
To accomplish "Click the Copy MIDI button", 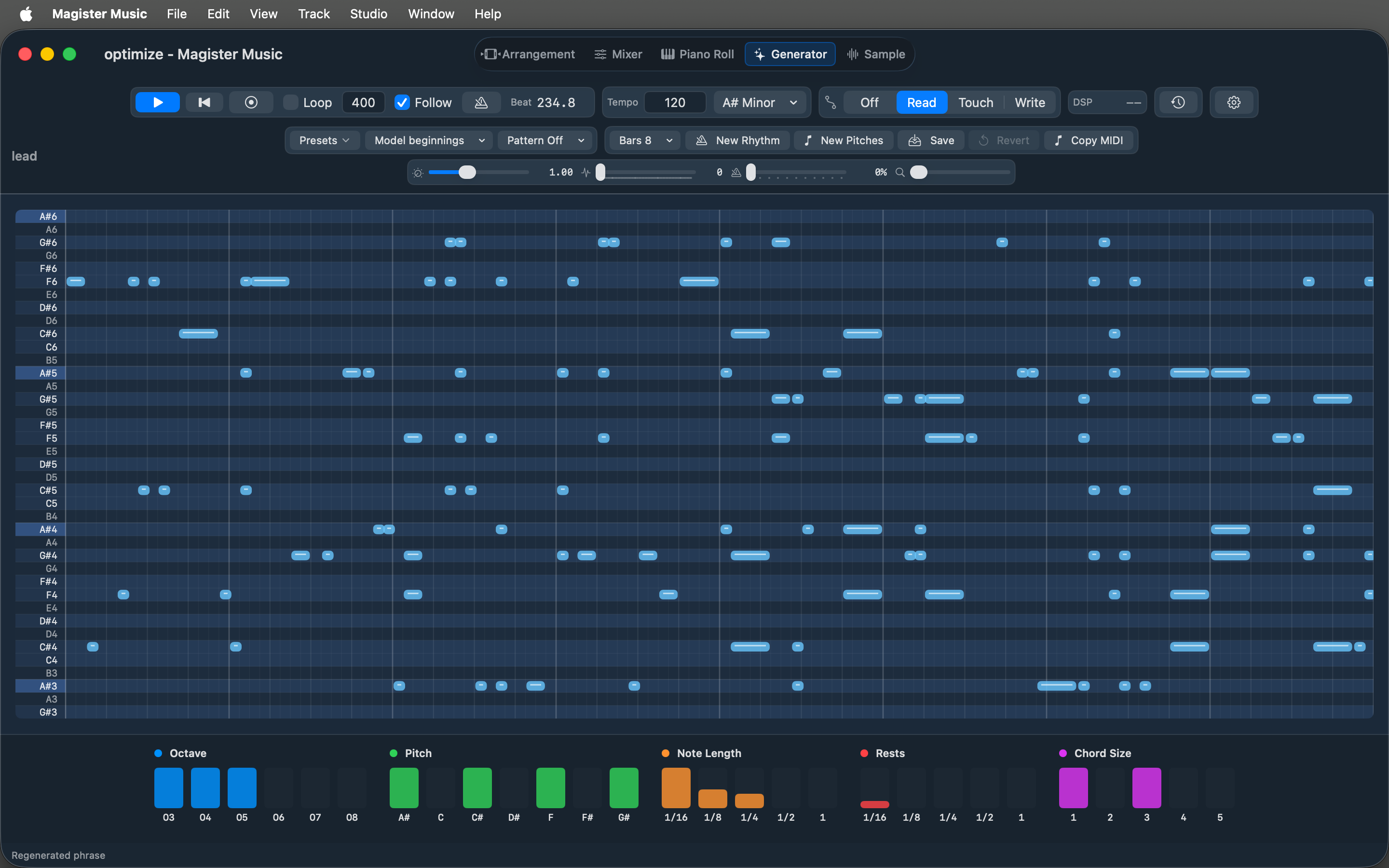I will 1089,140.
